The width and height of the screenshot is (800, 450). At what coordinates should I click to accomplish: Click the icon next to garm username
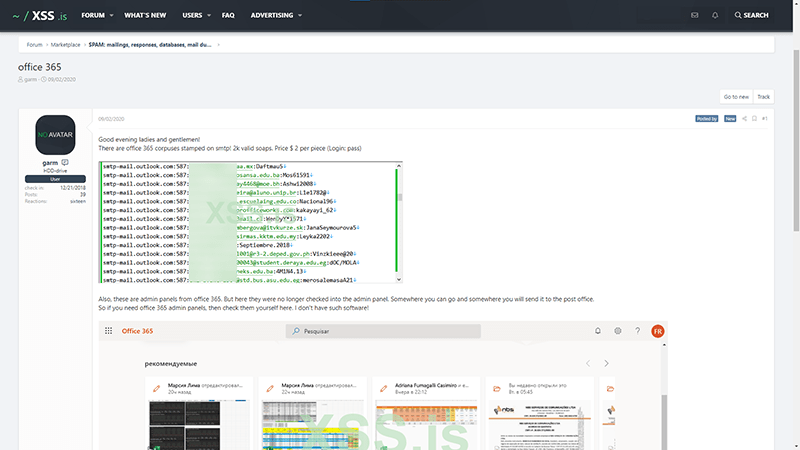point(65,163)
